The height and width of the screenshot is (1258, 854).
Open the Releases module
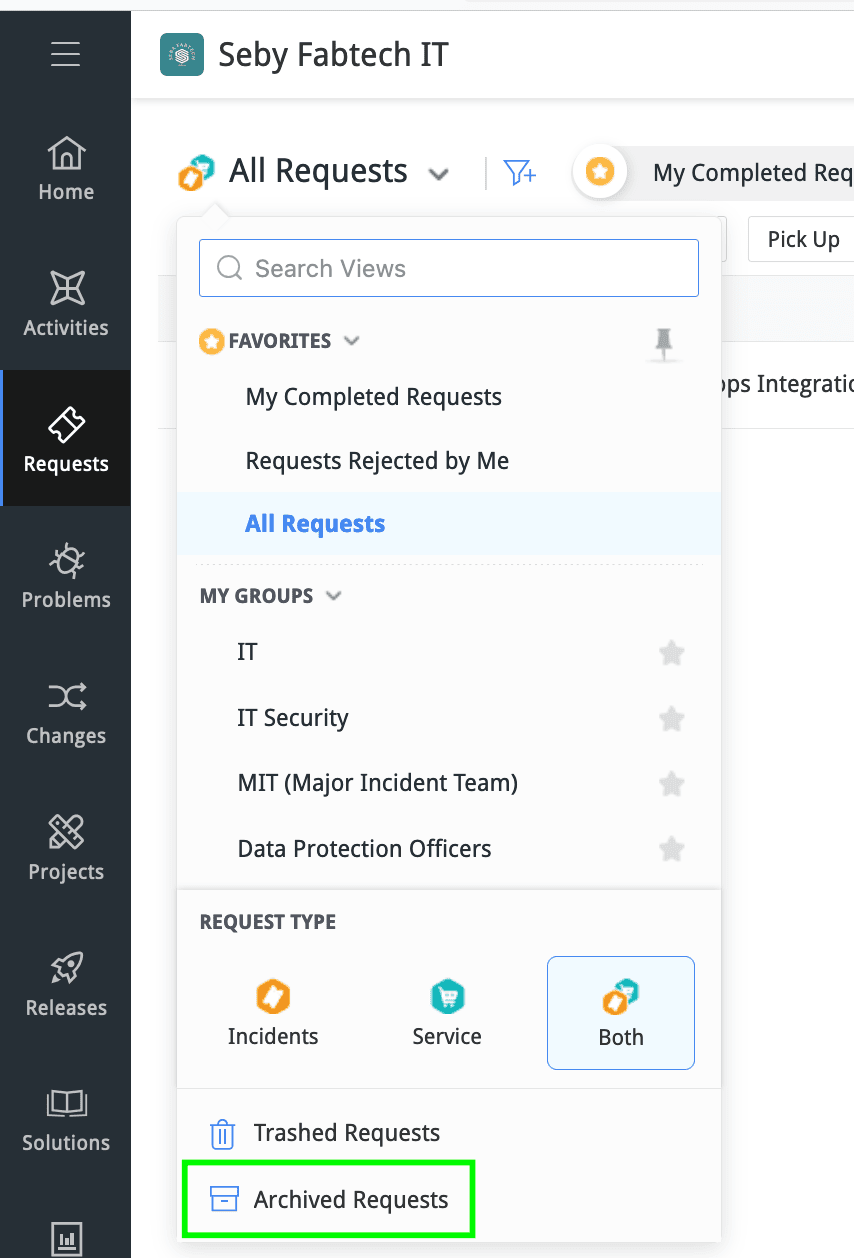pos(66,984)
